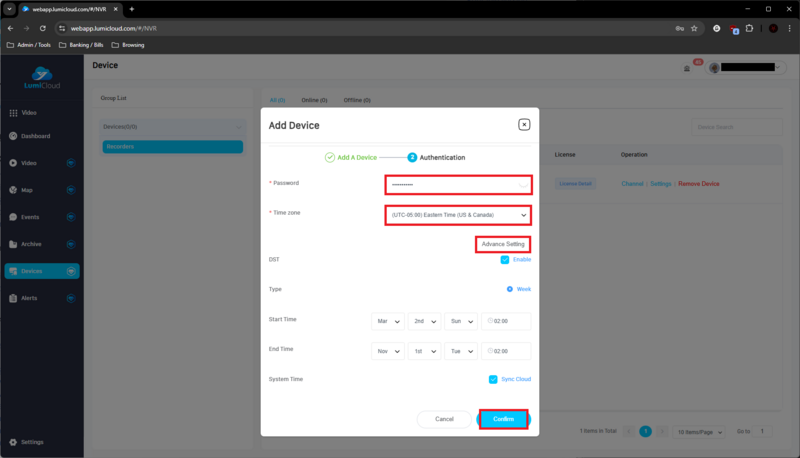This screenshot has width=800, height=458.
Task: Open the Time zone dropdown
Action: pos(458,215)
